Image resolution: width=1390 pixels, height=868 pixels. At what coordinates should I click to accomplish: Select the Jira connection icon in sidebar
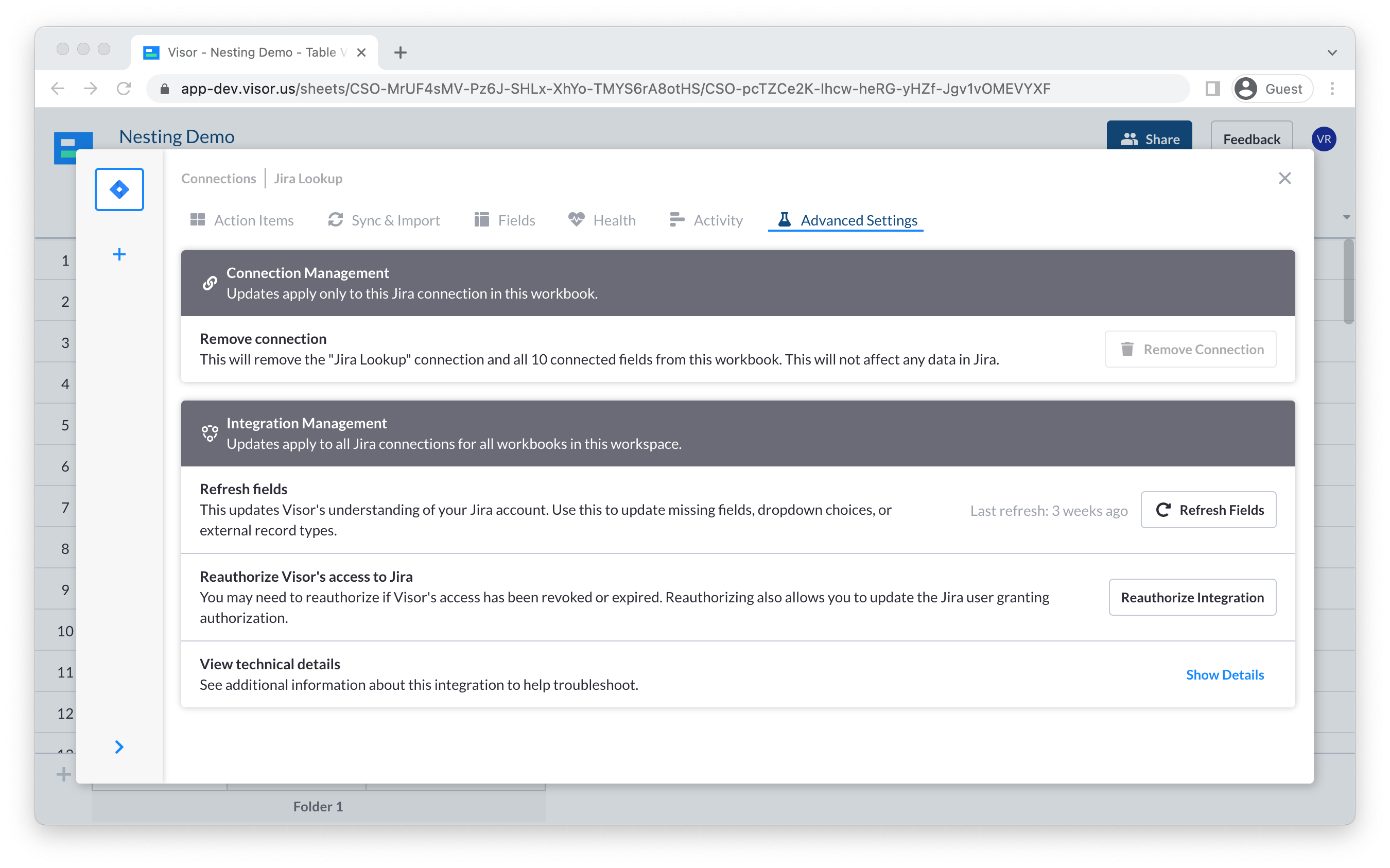point(119,189)
